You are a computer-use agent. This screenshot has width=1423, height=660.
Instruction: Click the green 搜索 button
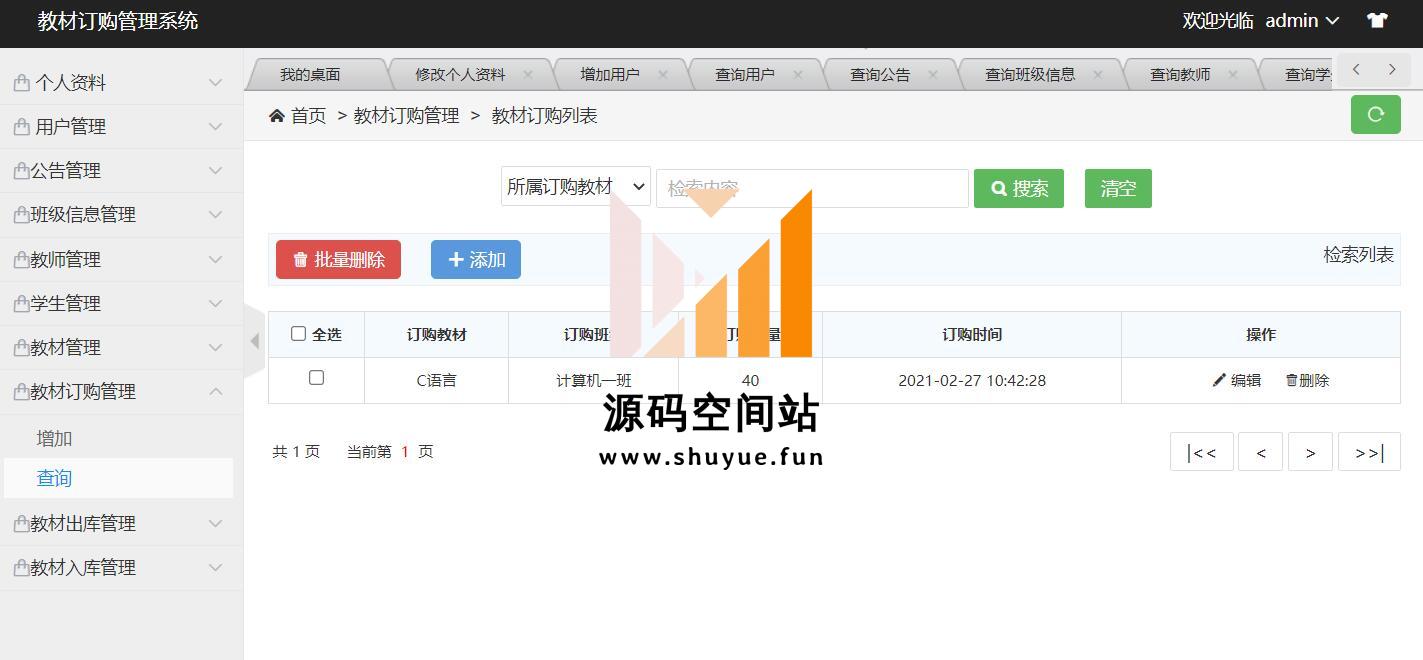pos(1019,188)
